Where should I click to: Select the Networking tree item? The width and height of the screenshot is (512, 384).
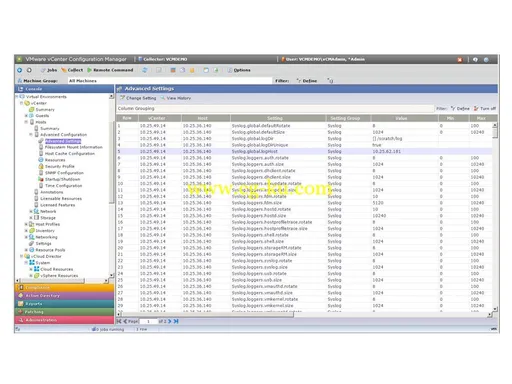click(46, 237)
